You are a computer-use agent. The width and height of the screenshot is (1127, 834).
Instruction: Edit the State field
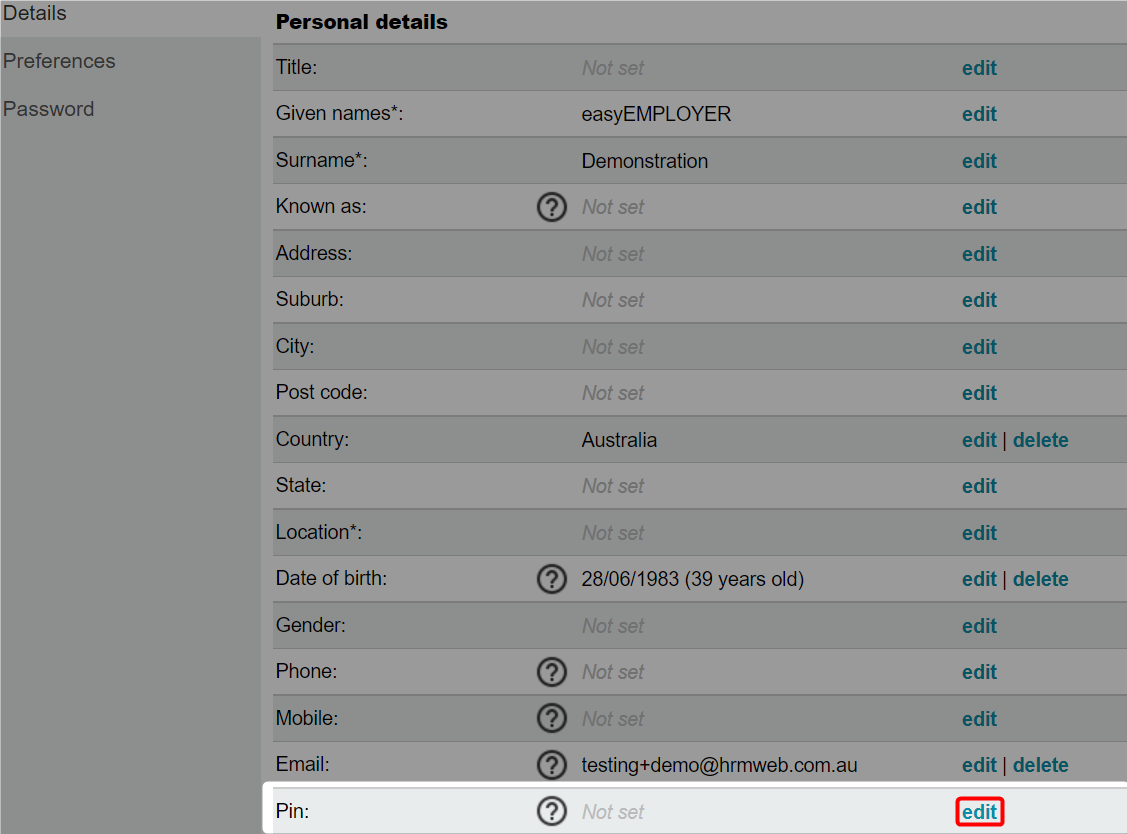click(979, 486)
